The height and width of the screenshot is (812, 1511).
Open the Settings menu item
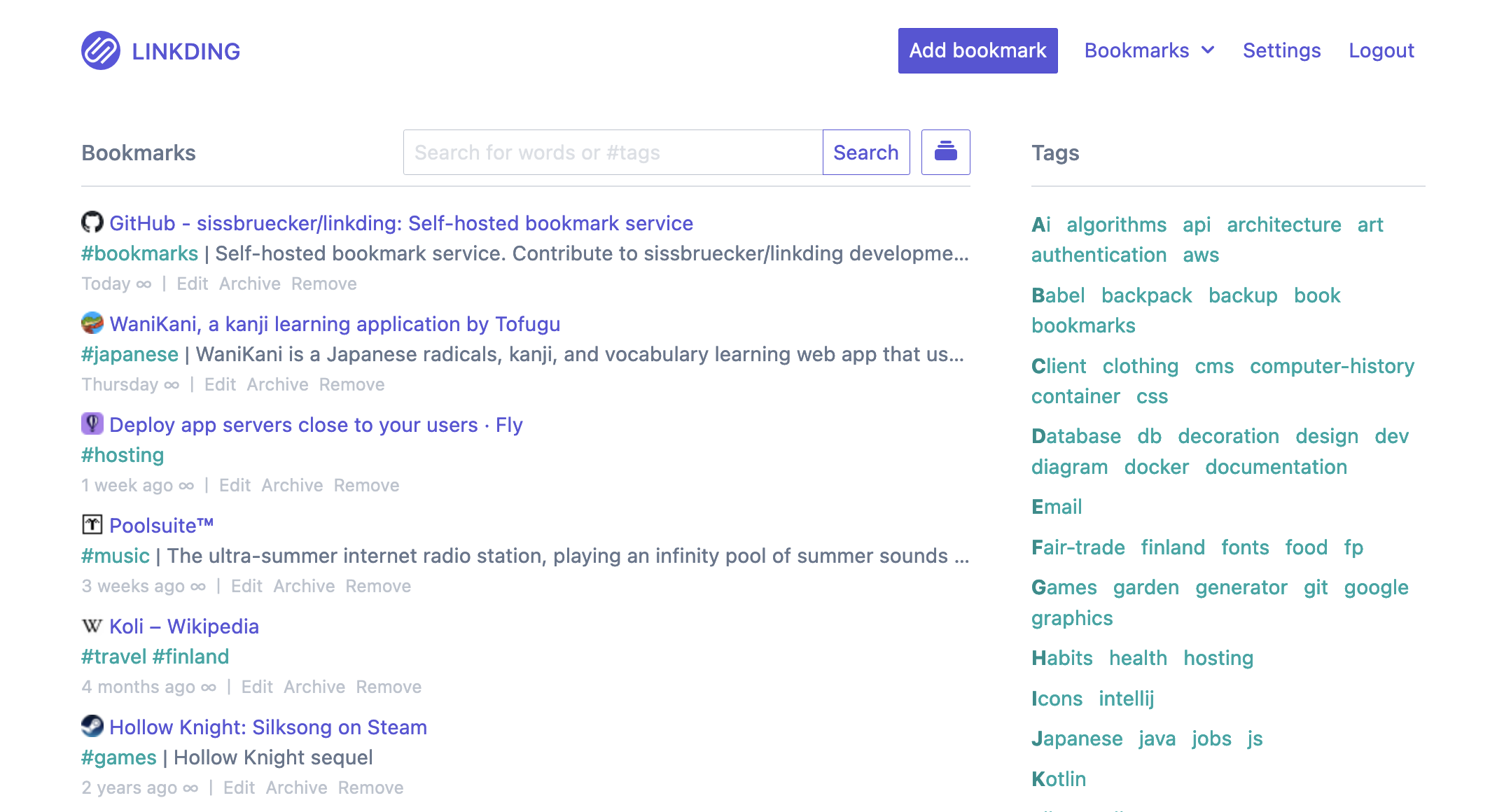point(1281,50)
